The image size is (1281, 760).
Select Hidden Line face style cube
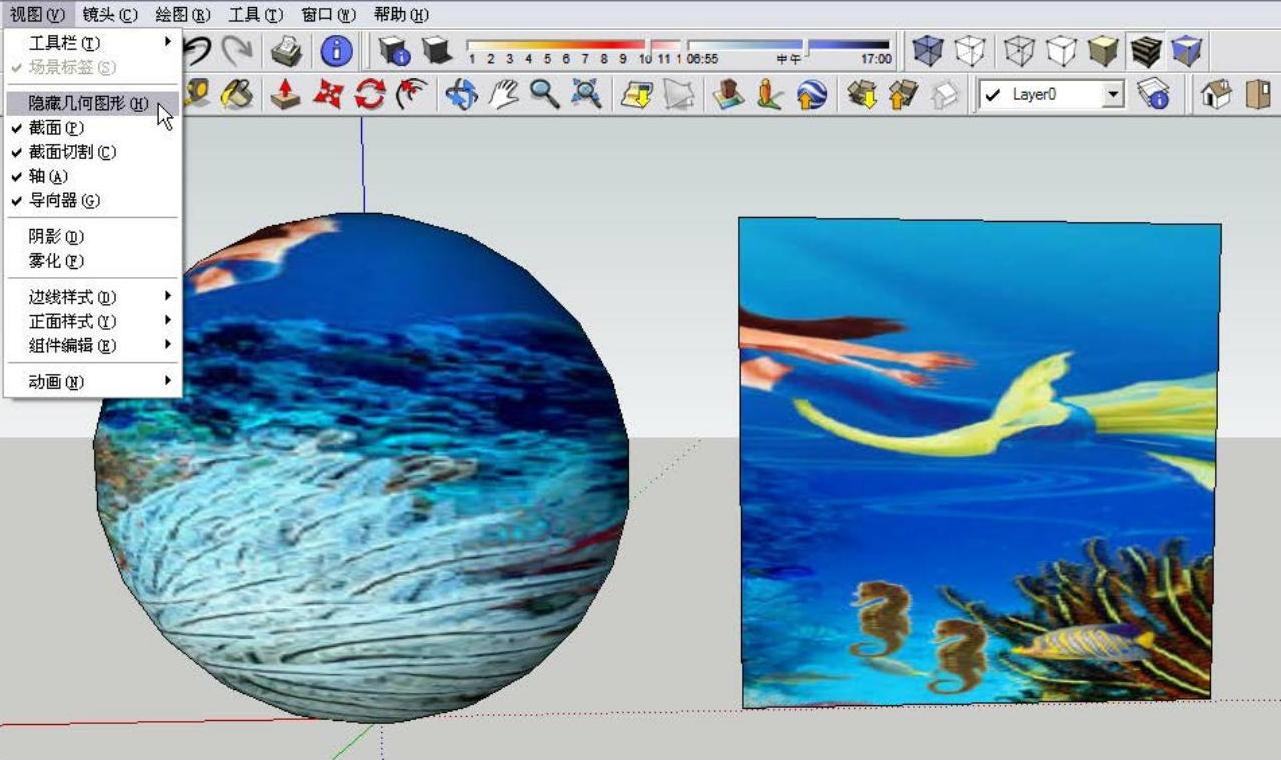click(1061, 50)
